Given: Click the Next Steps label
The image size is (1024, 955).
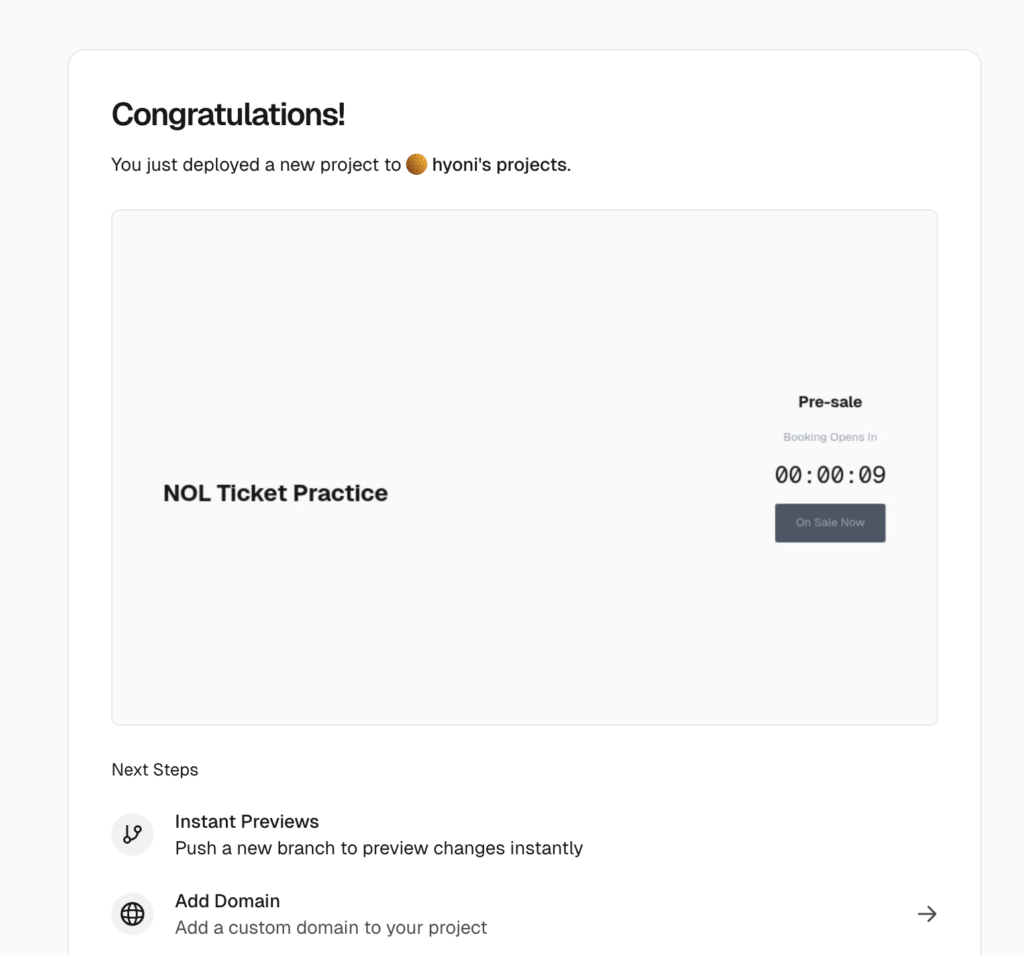Looking at the screenshot, I should pyautogui.click(x=155, y=770).
